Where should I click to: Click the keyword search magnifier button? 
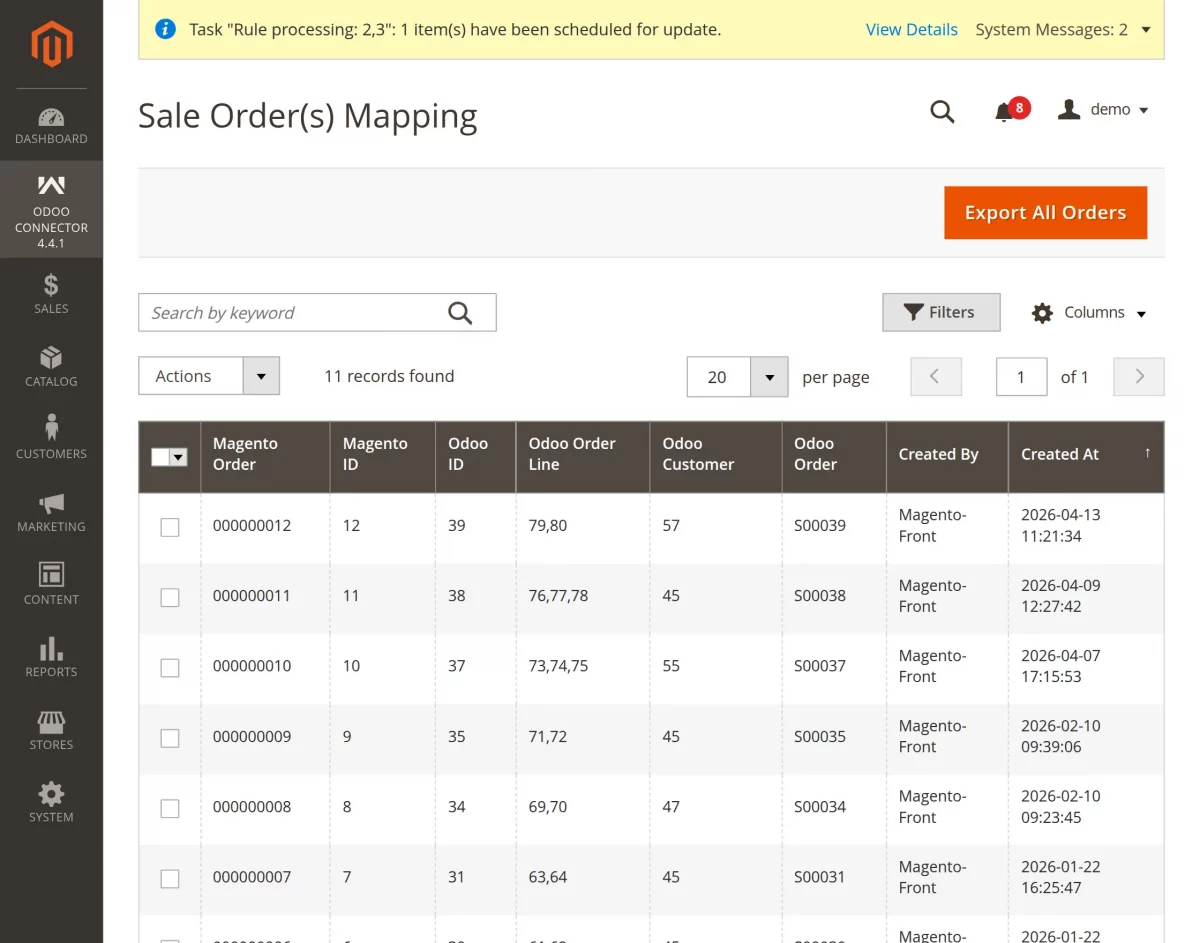coord(460,313)
